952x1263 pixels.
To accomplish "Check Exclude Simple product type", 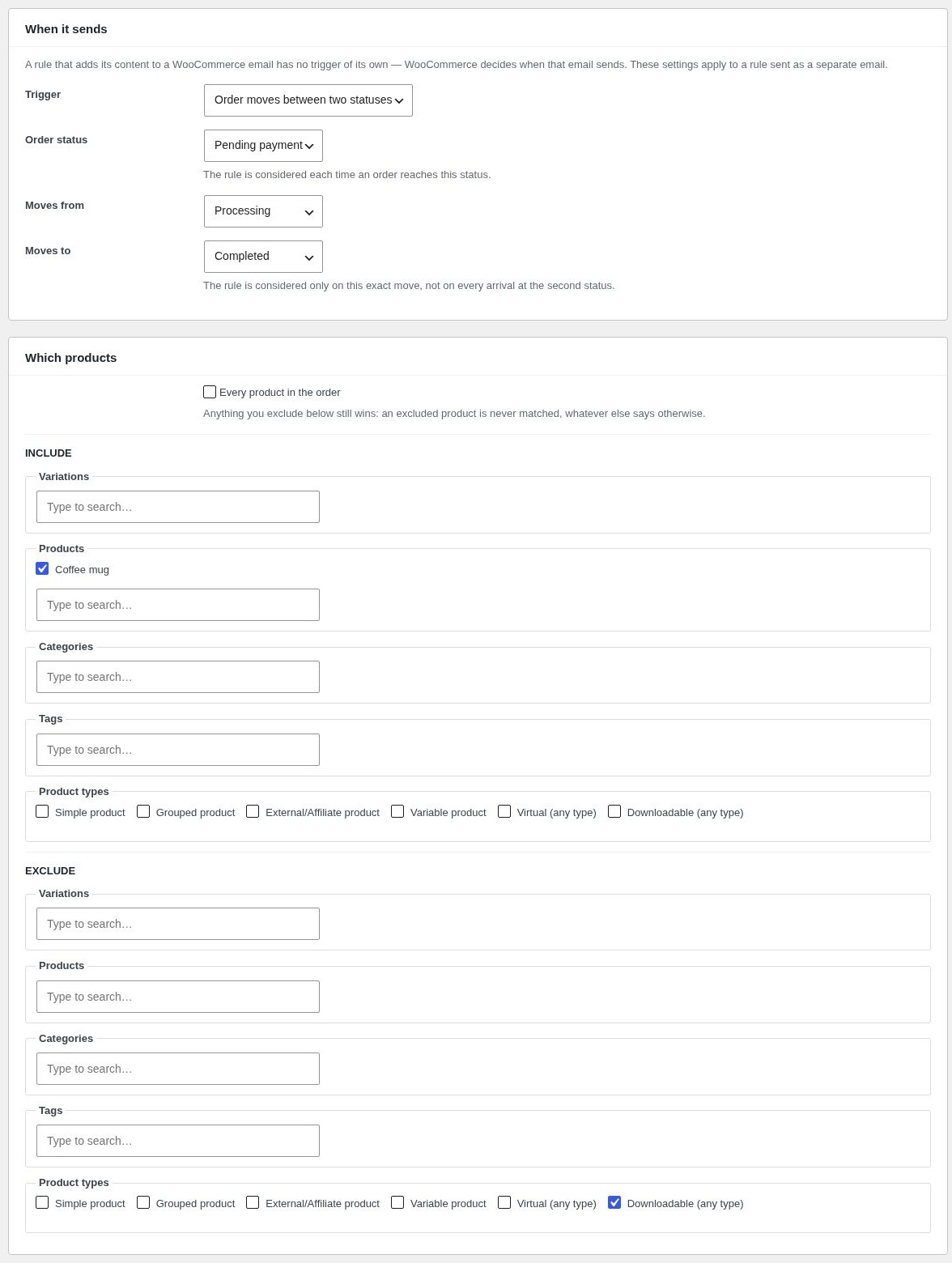I will pyautogui.click(x=42, y=1202).
